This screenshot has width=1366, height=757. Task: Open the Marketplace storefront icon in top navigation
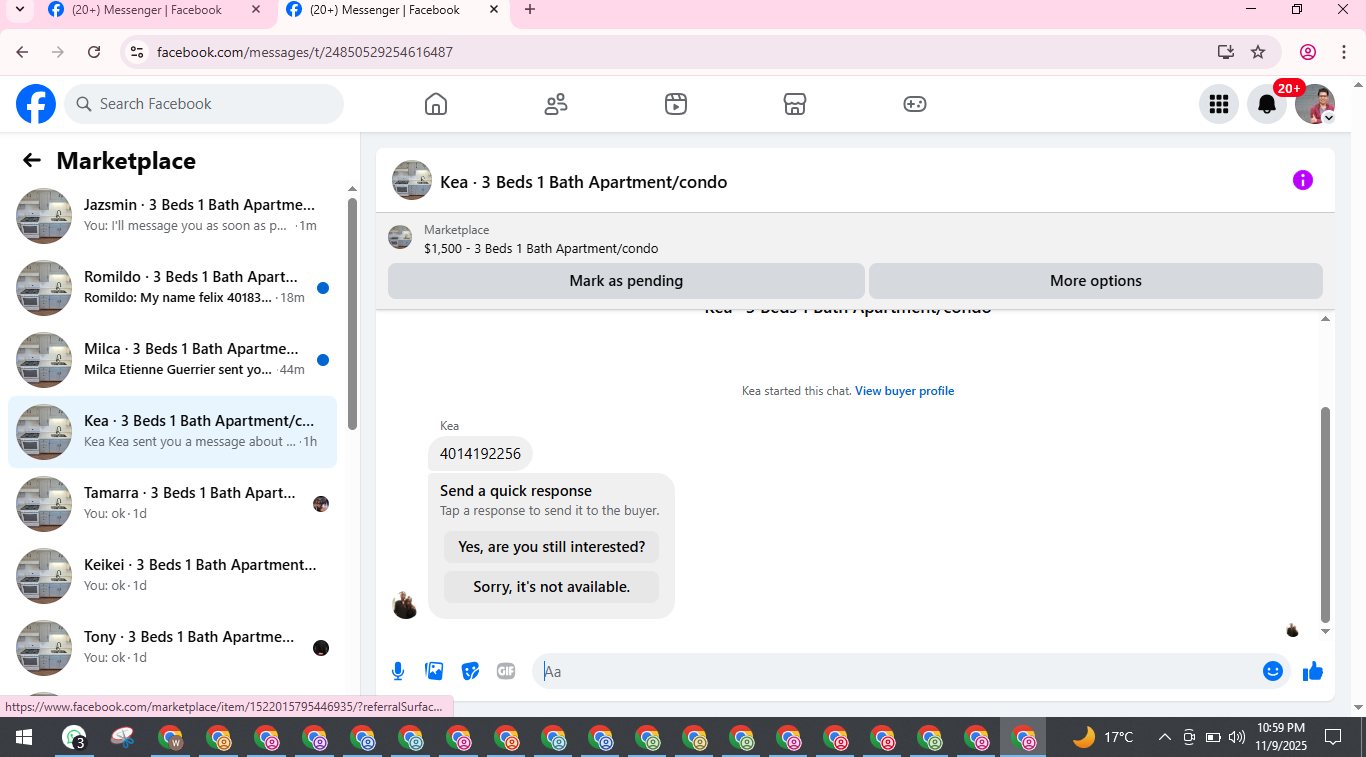795,104
